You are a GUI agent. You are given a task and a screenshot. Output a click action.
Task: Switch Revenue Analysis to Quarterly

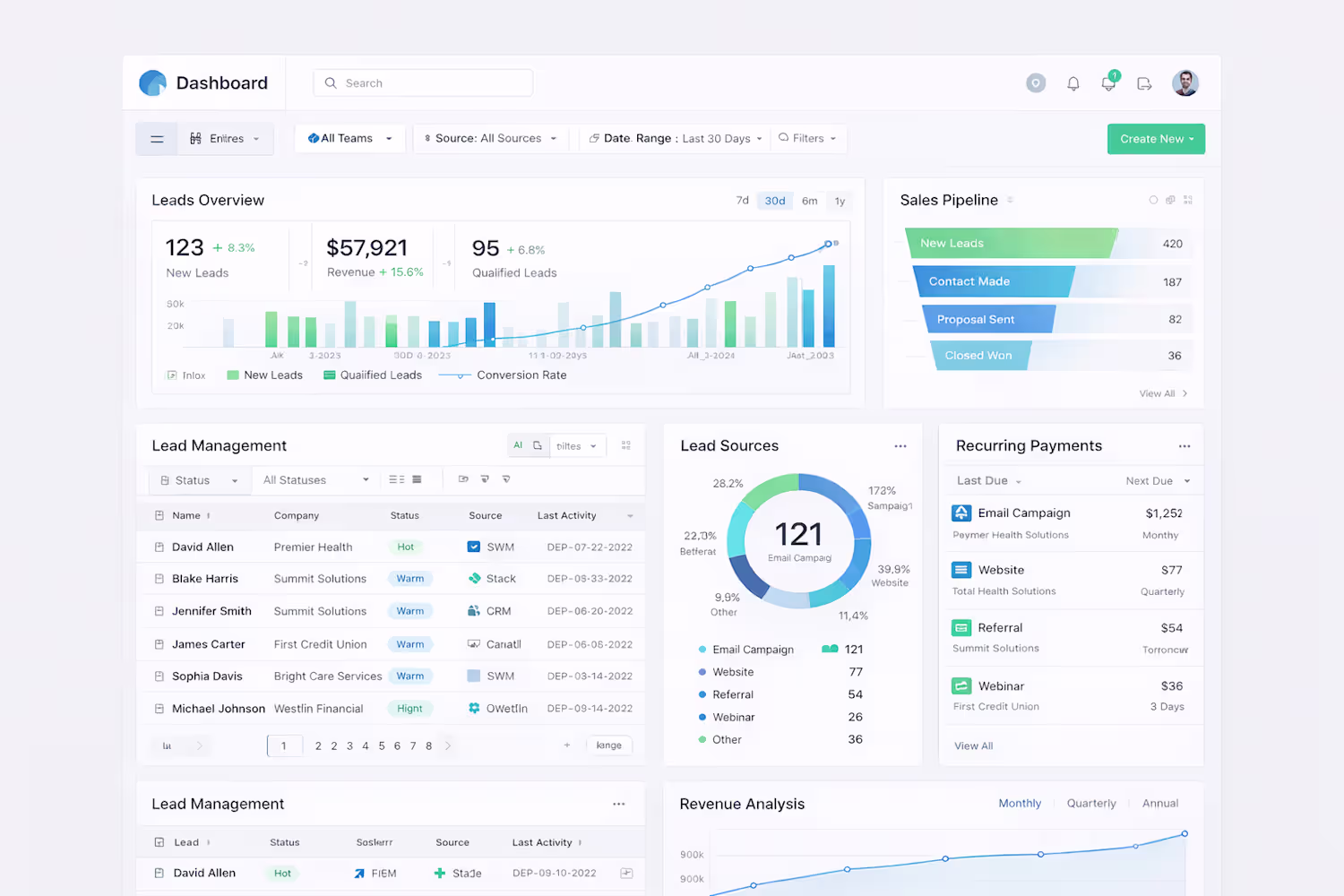1091,804
